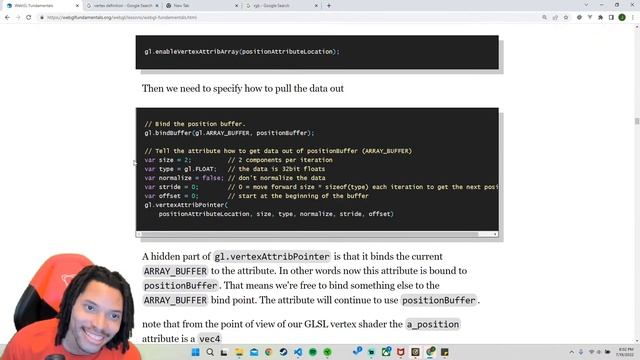Screen dimensions: 640x360
Task: Click the 'var size = 2;' code line
Action: tap(167, 160)
